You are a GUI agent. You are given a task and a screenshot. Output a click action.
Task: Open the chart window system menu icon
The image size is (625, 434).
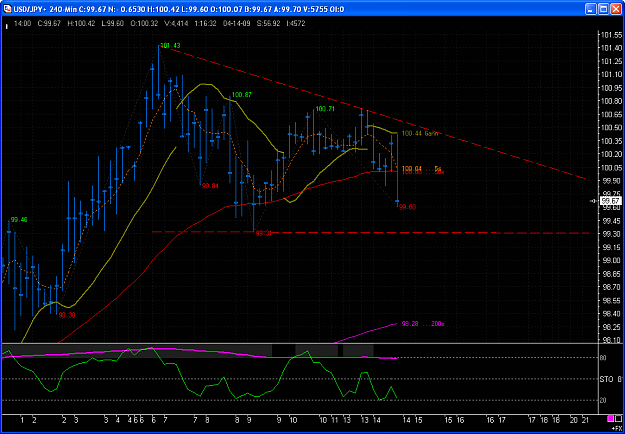(x=8, y=9)
